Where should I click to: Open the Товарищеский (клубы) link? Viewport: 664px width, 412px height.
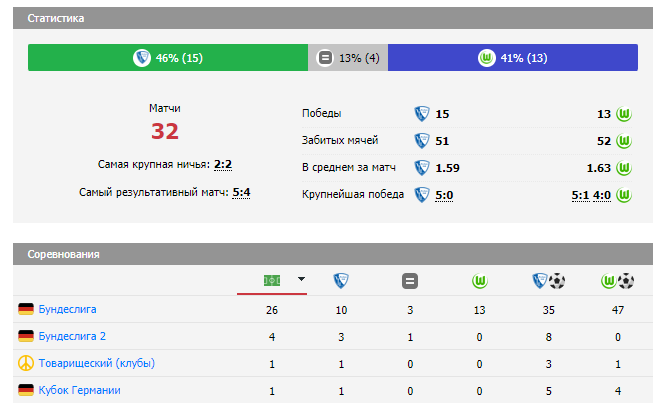coord(96,363)
